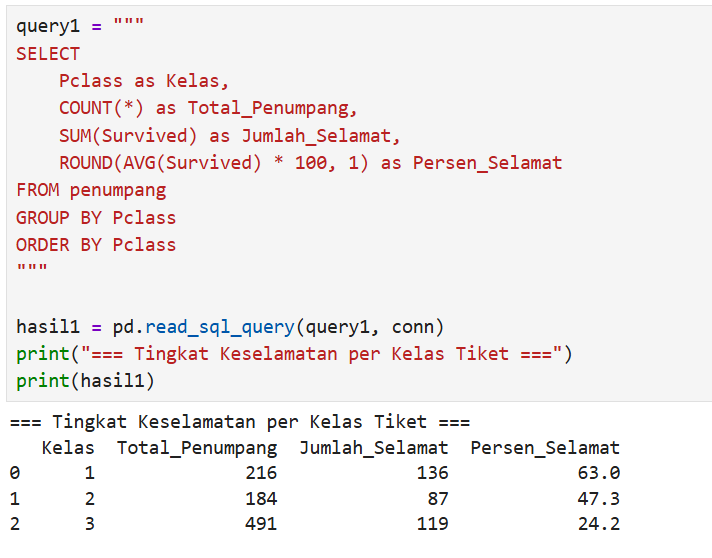
Task: Click on FROM penumpang clause
Action: click(x=91, y=190)
